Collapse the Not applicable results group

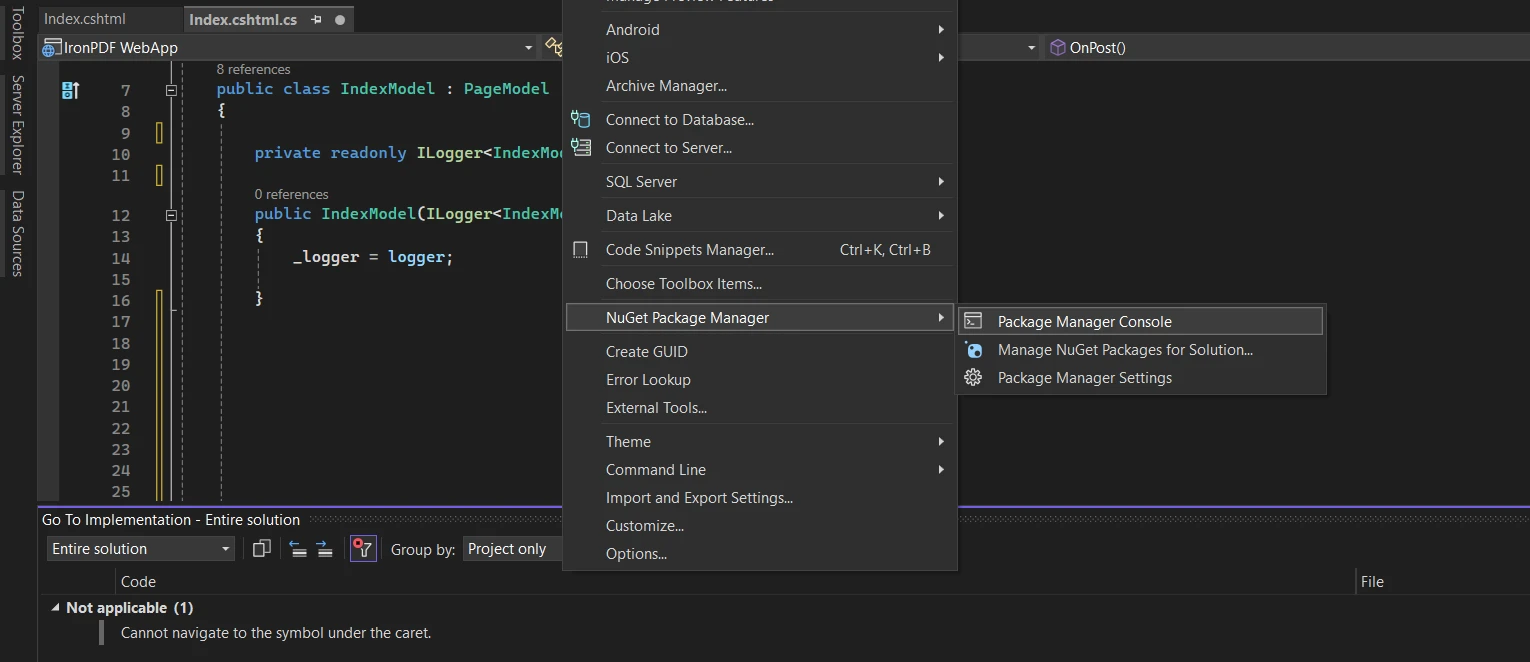(55, 607)
